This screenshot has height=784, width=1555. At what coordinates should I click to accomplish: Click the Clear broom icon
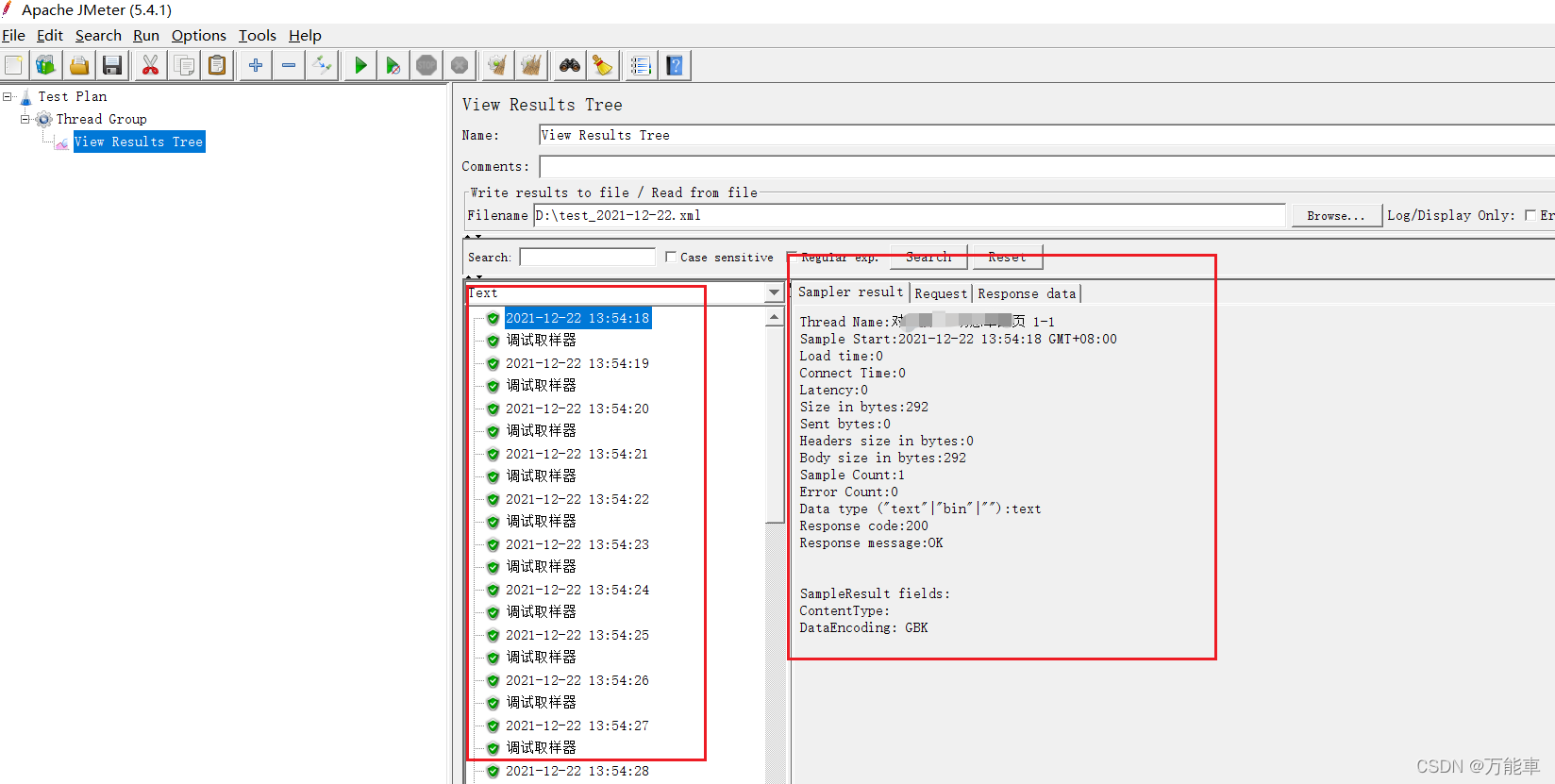[497, 65]
